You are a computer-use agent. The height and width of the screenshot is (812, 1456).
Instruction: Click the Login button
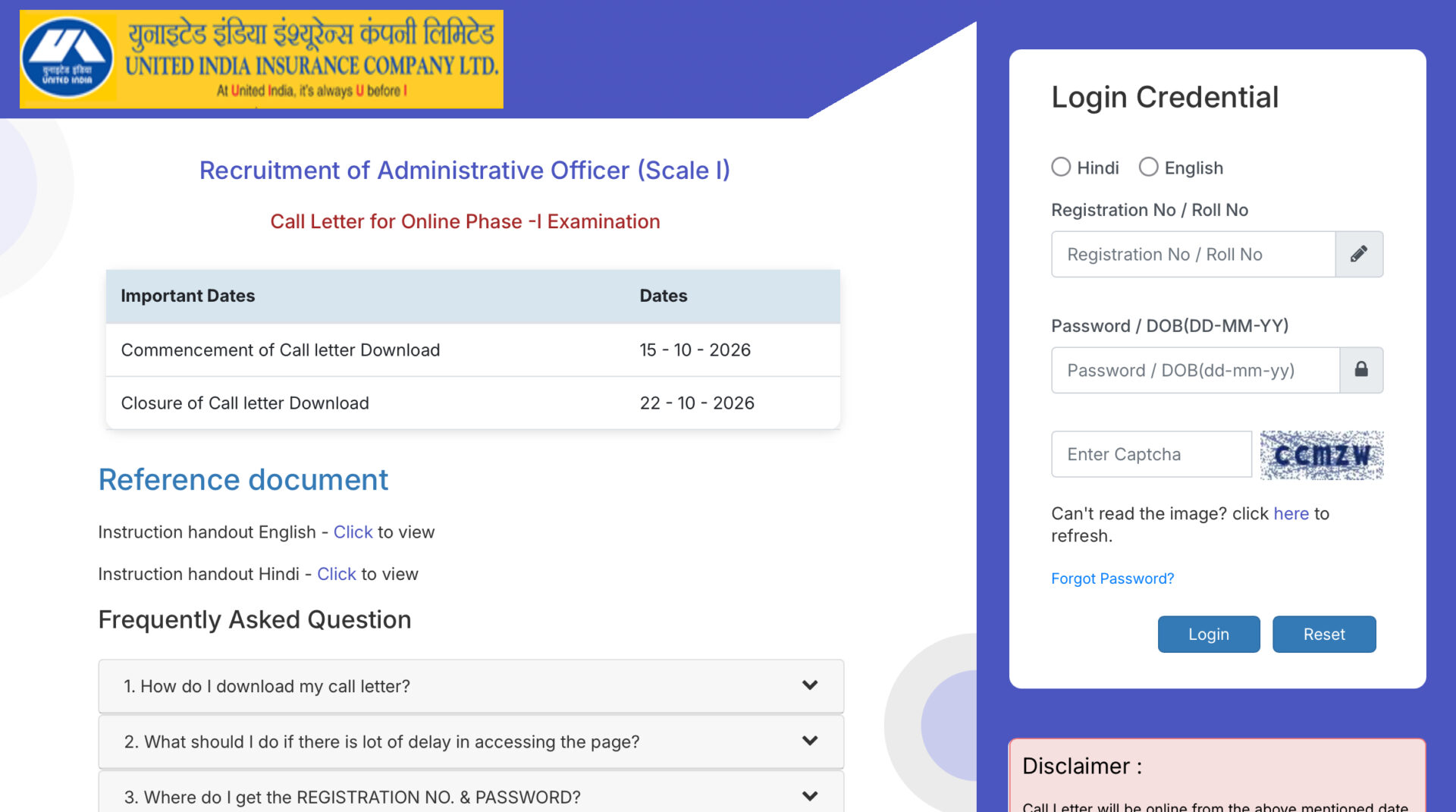pos(1209,634)
